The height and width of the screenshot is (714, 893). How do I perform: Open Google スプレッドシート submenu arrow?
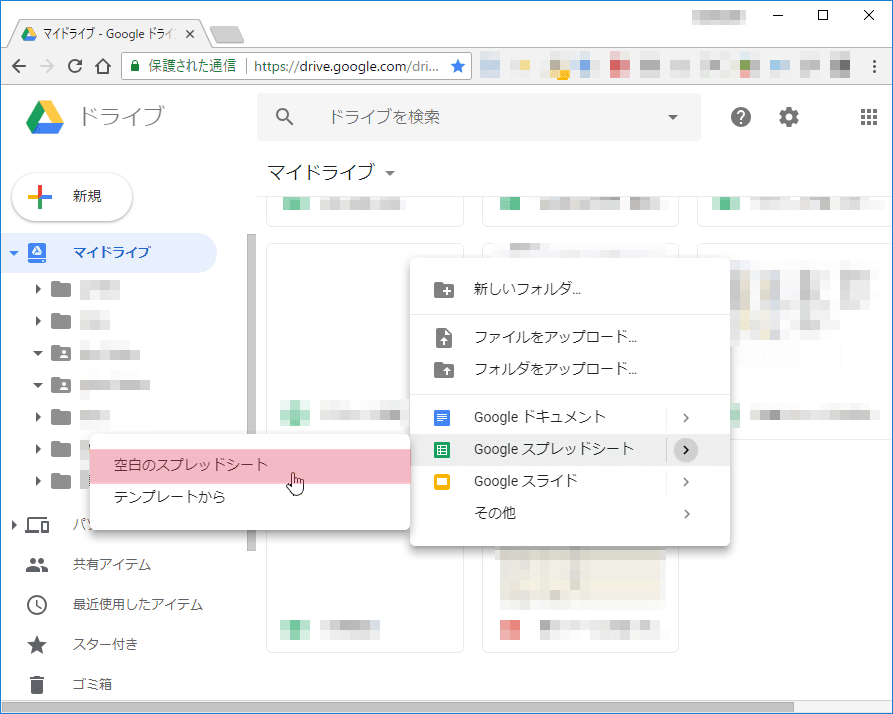pyautogui.click(x=686, y=450)
